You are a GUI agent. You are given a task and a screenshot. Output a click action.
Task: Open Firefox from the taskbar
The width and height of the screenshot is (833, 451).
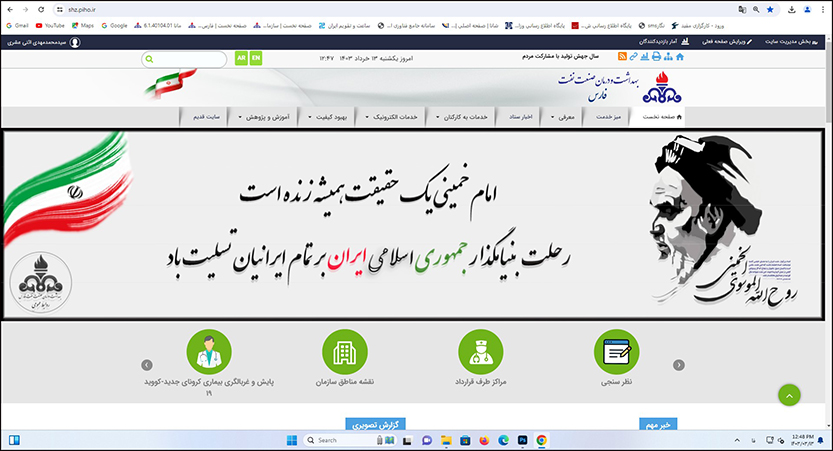(x=484, y=440)
